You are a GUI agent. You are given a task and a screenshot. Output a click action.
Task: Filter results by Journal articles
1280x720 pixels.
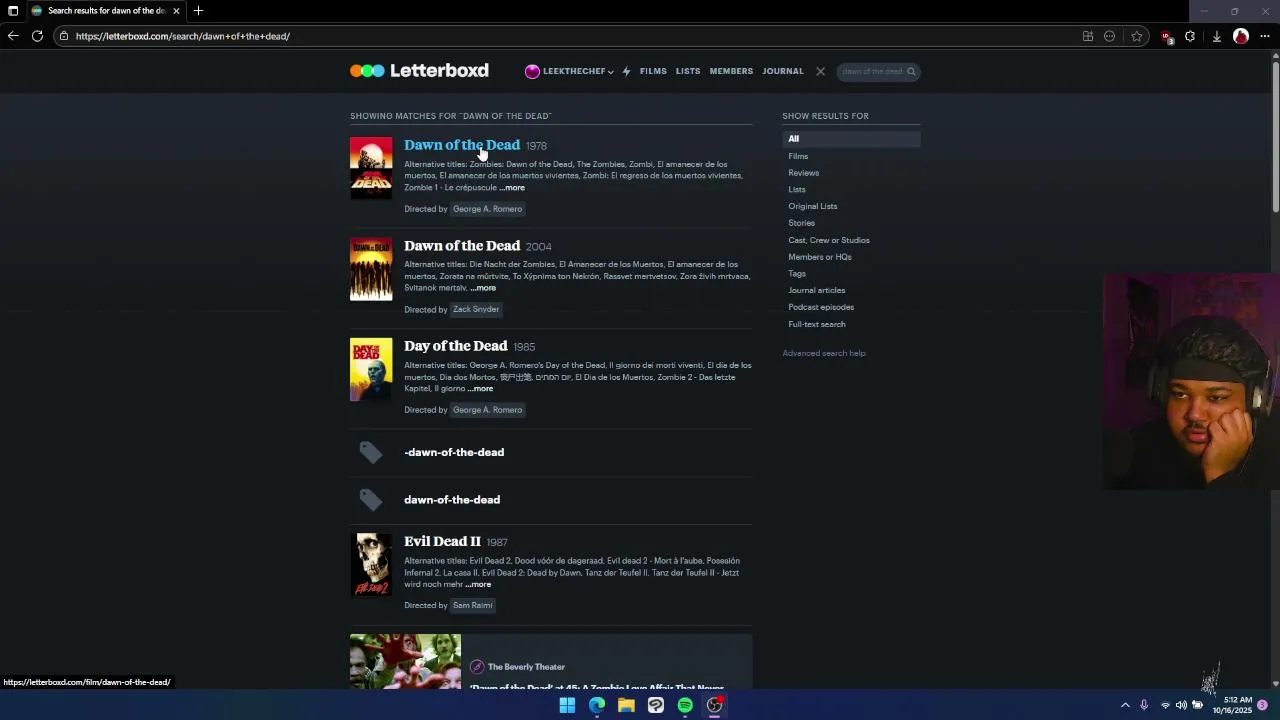[817, 291]
